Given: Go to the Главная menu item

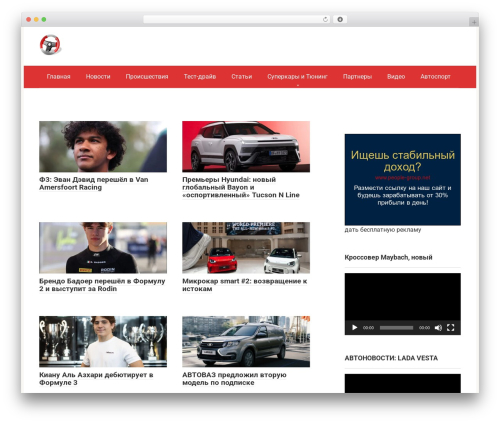Looking at the screenshot, I should (58, 77).
